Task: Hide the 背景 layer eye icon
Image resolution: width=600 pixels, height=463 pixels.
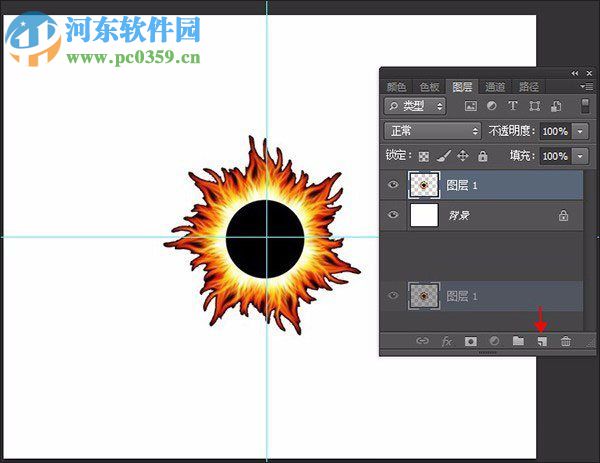Action: pyautogui.click(x=393, y=215)
